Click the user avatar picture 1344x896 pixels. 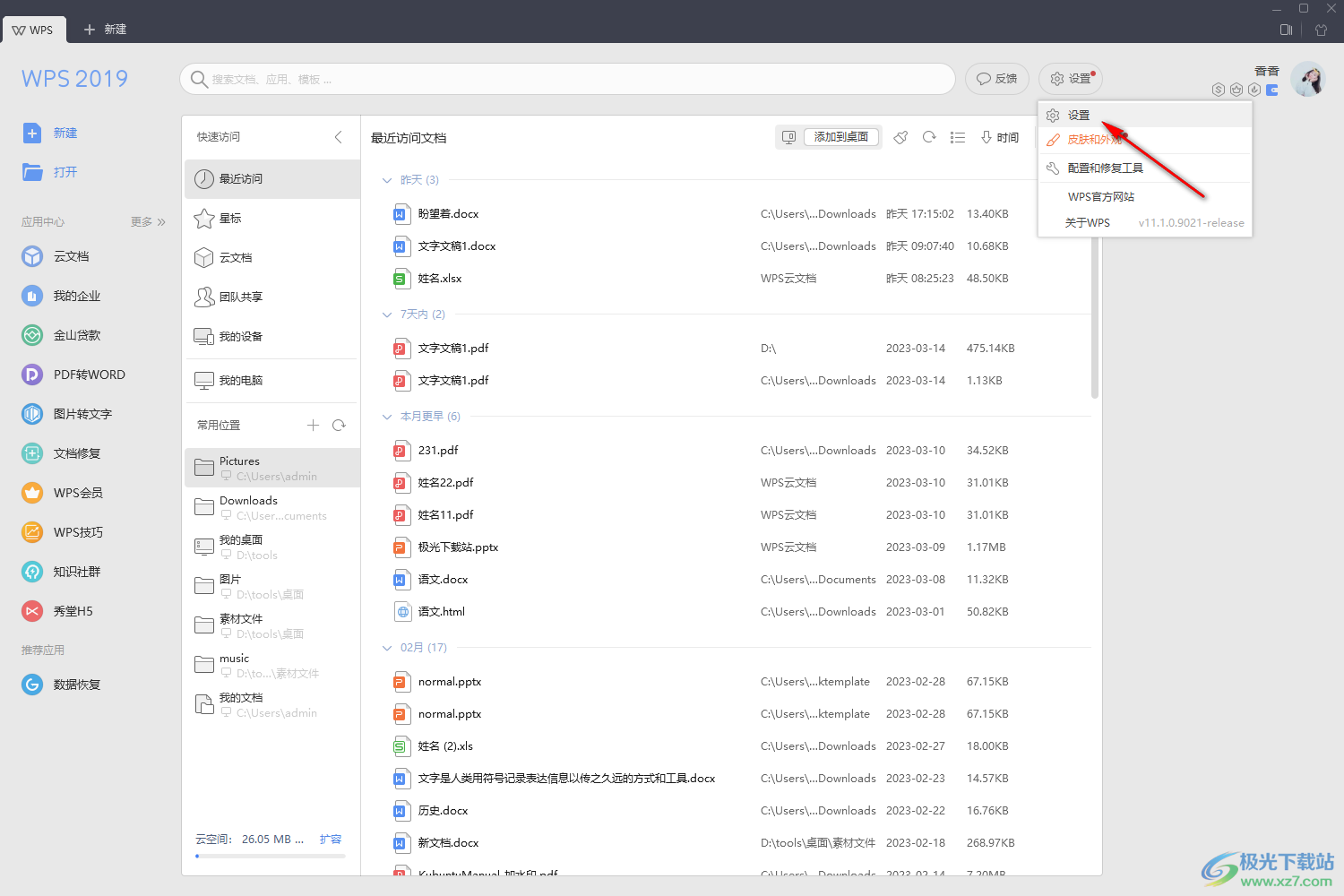pyautogui.click(x=1308, y=79)
